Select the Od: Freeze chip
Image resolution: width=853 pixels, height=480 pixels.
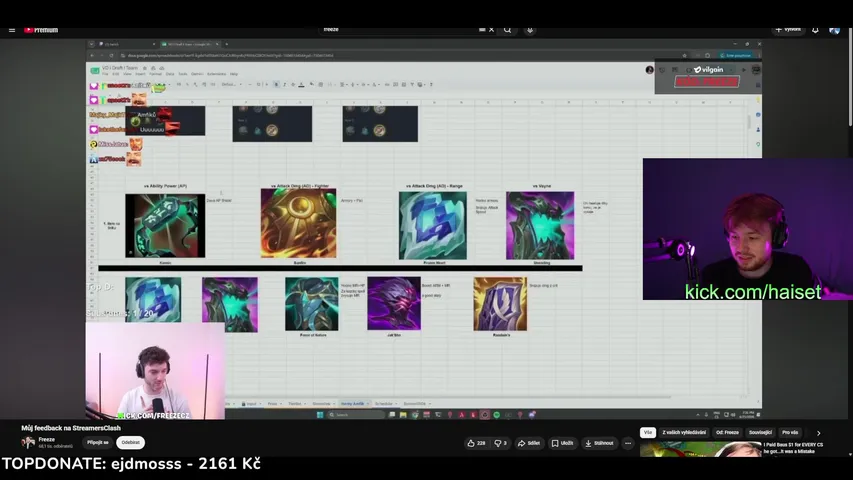[x=727, y=433]
